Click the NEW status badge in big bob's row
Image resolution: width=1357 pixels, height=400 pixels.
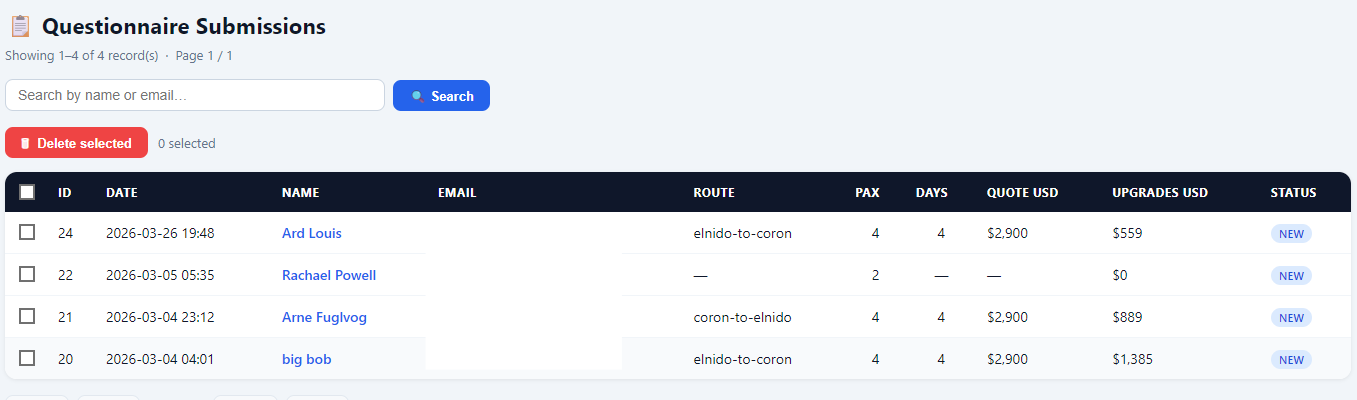1291,360
